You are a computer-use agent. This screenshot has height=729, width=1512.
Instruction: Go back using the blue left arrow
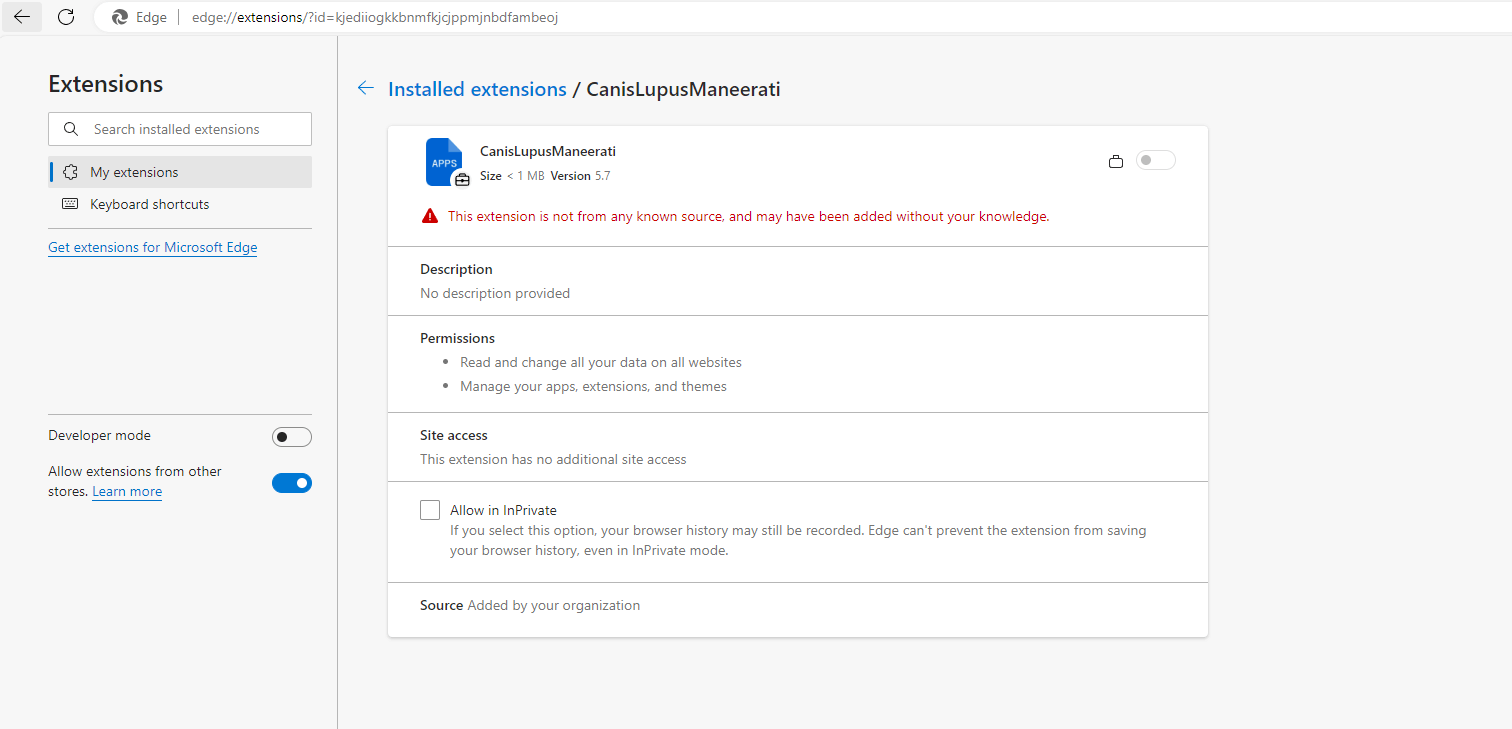(x=366, y=89)
